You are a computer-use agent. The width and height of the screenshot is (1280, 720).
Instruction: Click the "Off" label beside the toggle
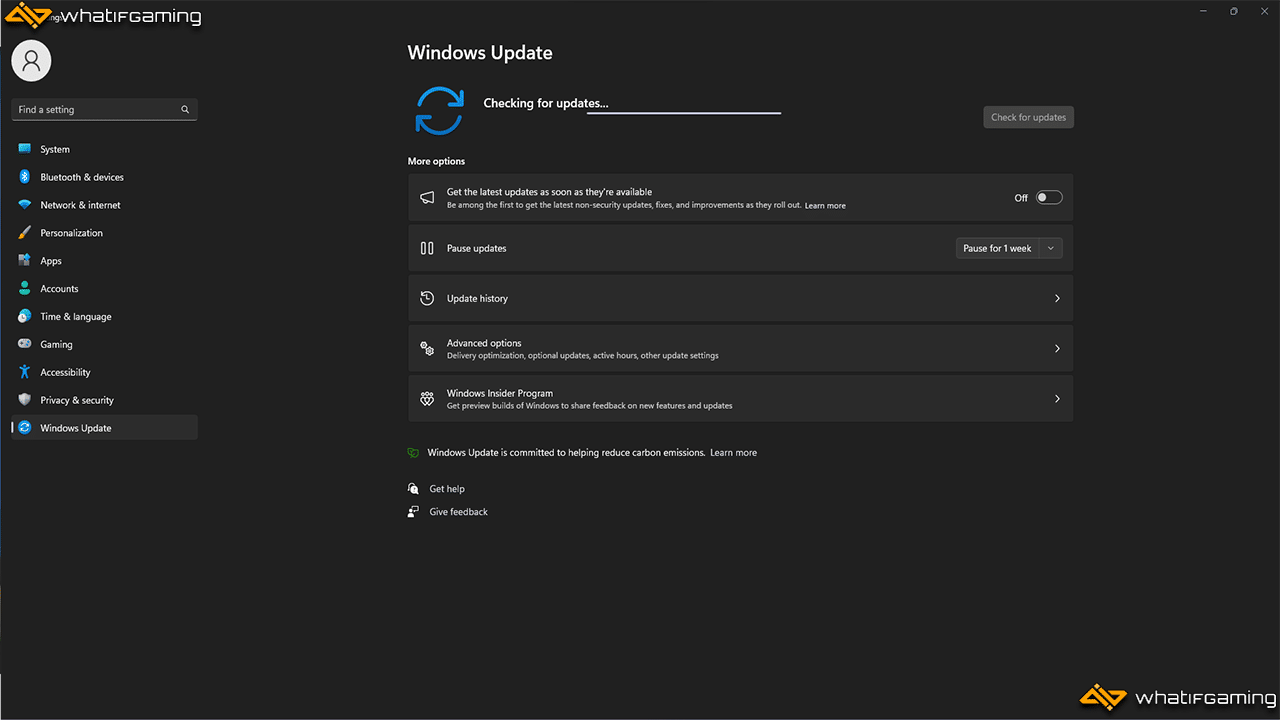(x=1021, y=198)
